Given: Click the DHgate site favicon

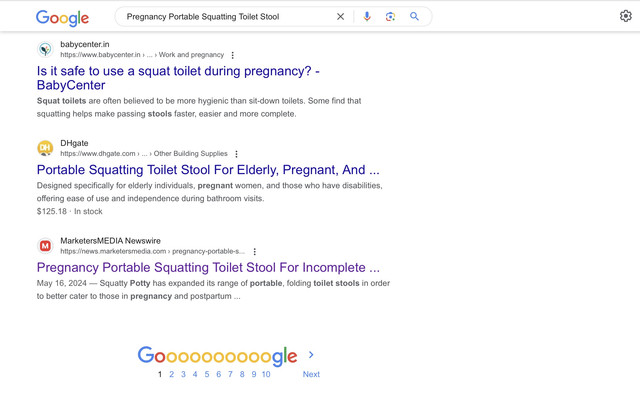Looking at the screenshot, I should [45, 148].
